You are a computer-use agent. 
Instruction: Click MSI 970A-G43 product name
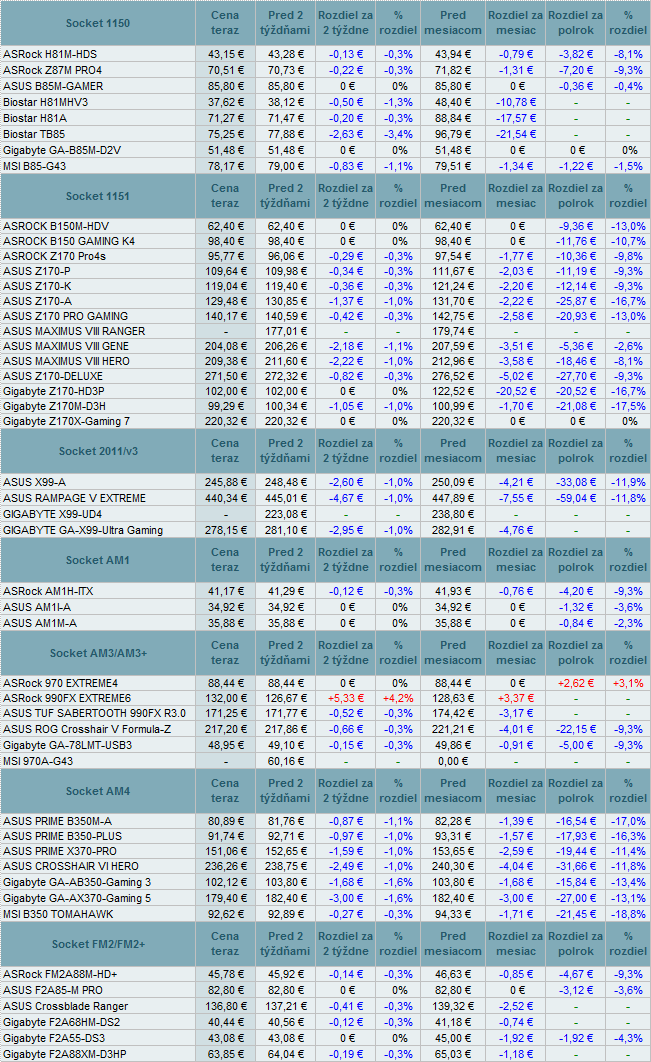click(x=38, y=761)
